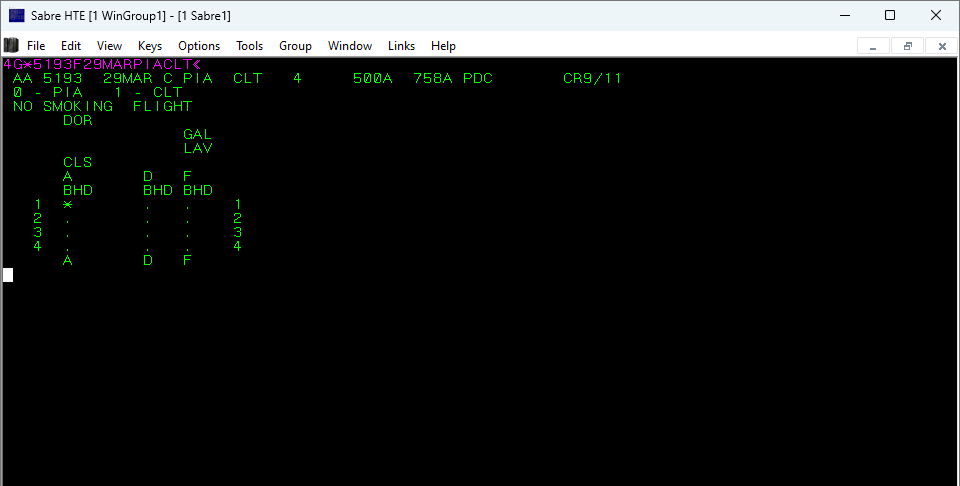Screen dimensions: 960x486
Task: Open the Group menu
Action: 295,46
